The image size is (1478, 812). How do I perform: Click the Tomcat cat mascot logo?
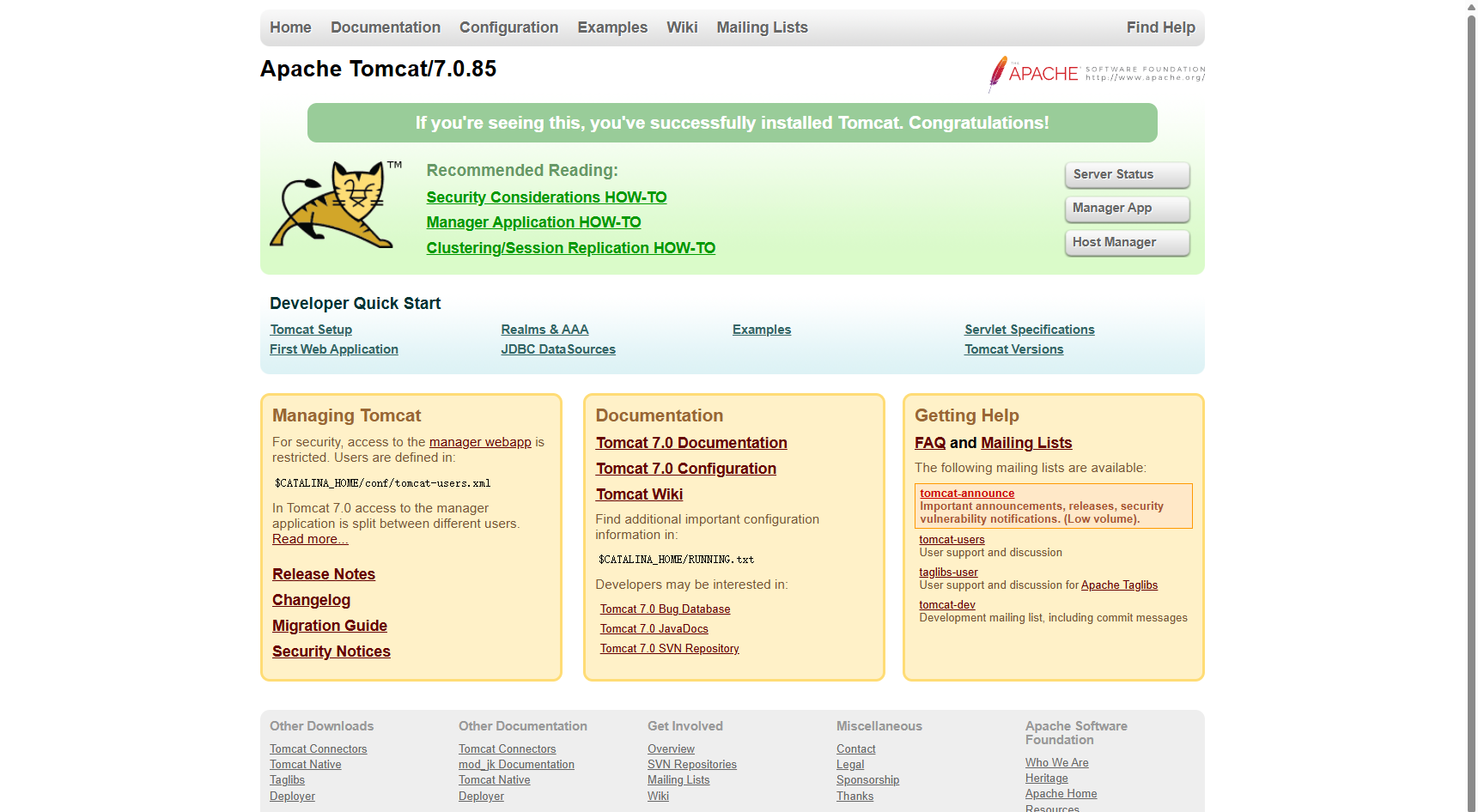click(336, 204)
